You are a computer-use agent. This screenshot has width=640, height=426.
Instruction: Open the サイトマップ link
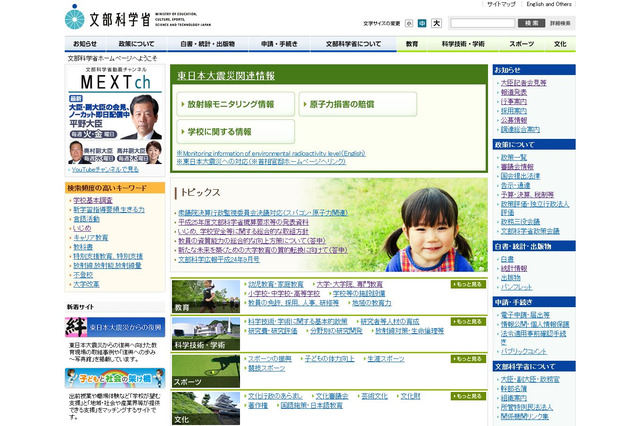pos(501,4)
